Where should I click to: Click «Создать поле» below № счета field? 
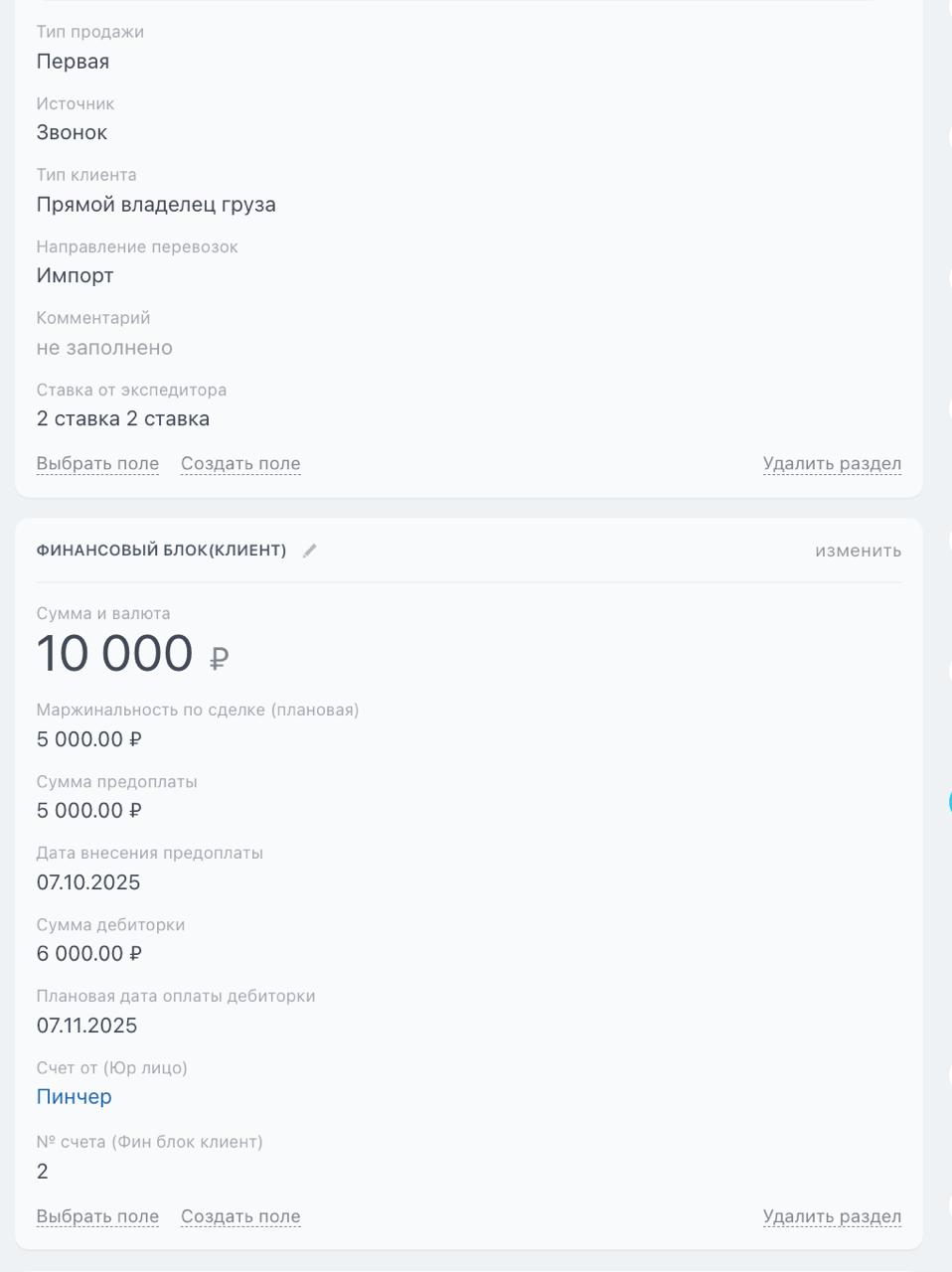(x=240, y=1217)
